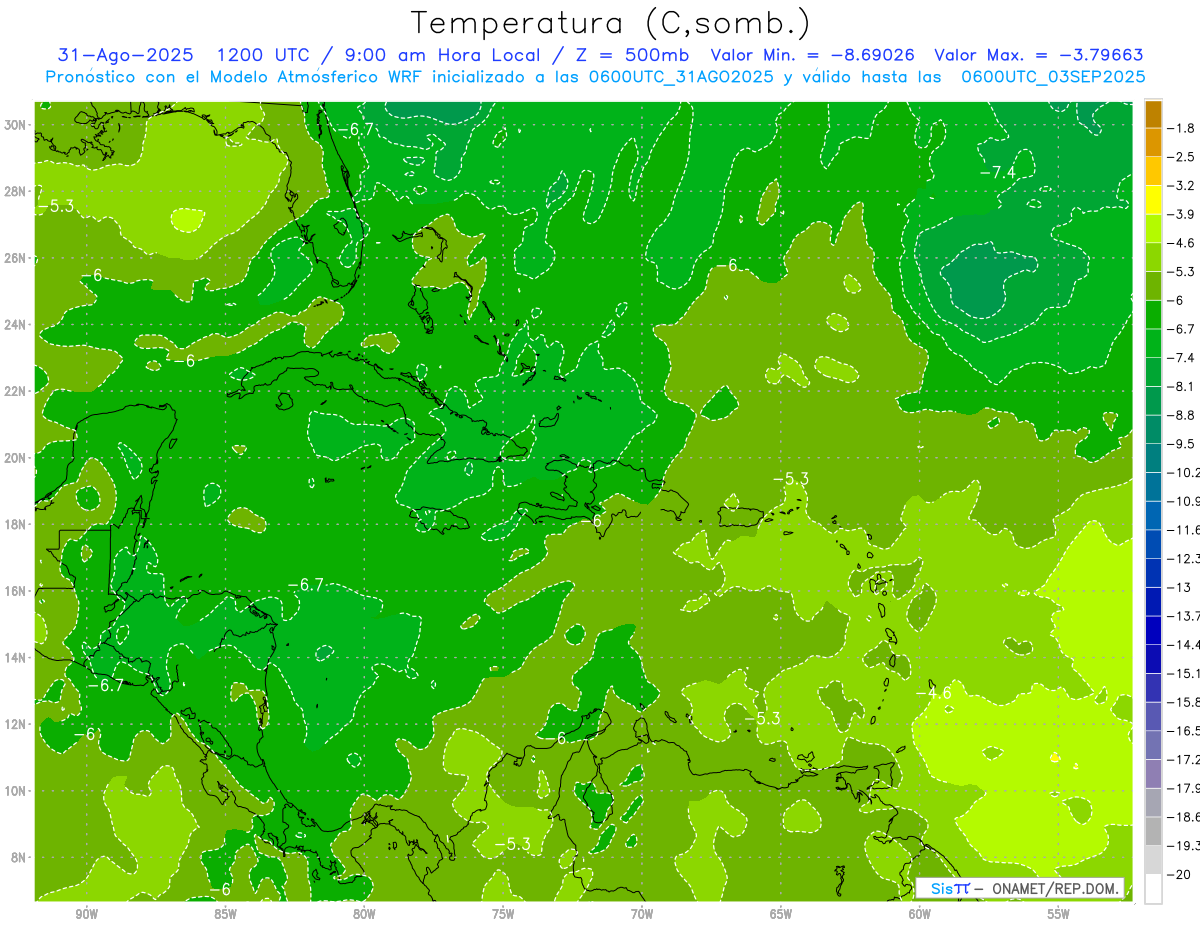Screen dimensions: 1200x927
Task: Click the 10N latitude axis label
Action: click(x=16, y=791)
